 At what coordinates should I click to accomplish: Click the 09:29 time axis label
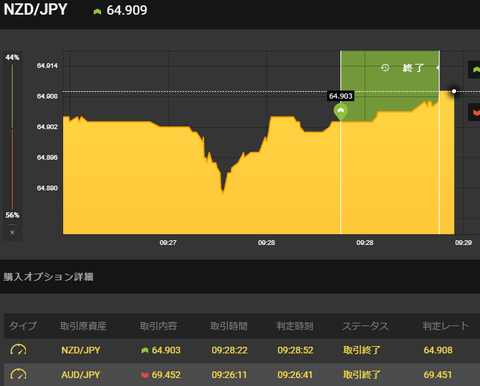point(463,243)
